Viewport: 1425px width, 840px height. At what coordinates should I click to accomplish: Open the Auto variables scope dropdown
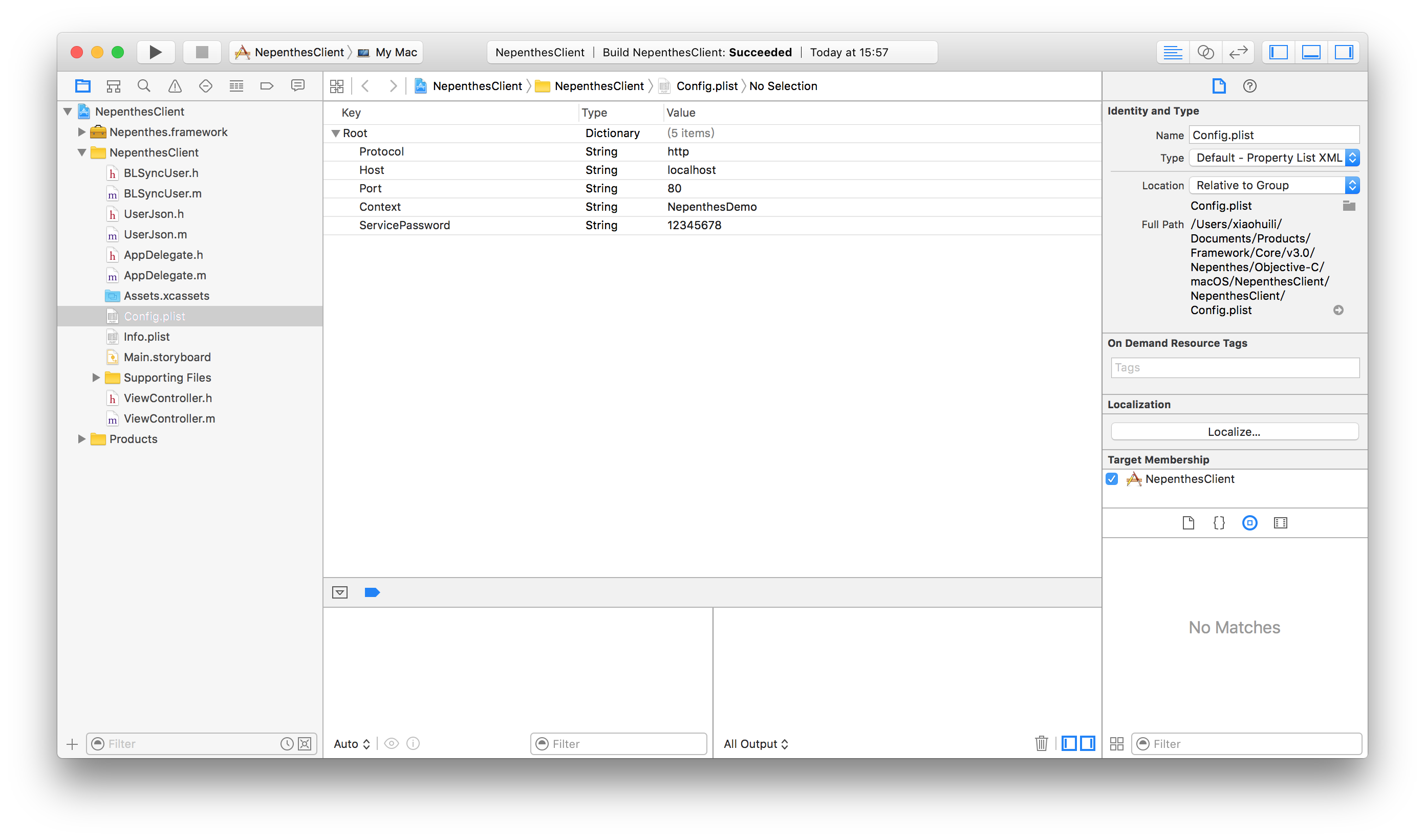(x=352, y=744)
